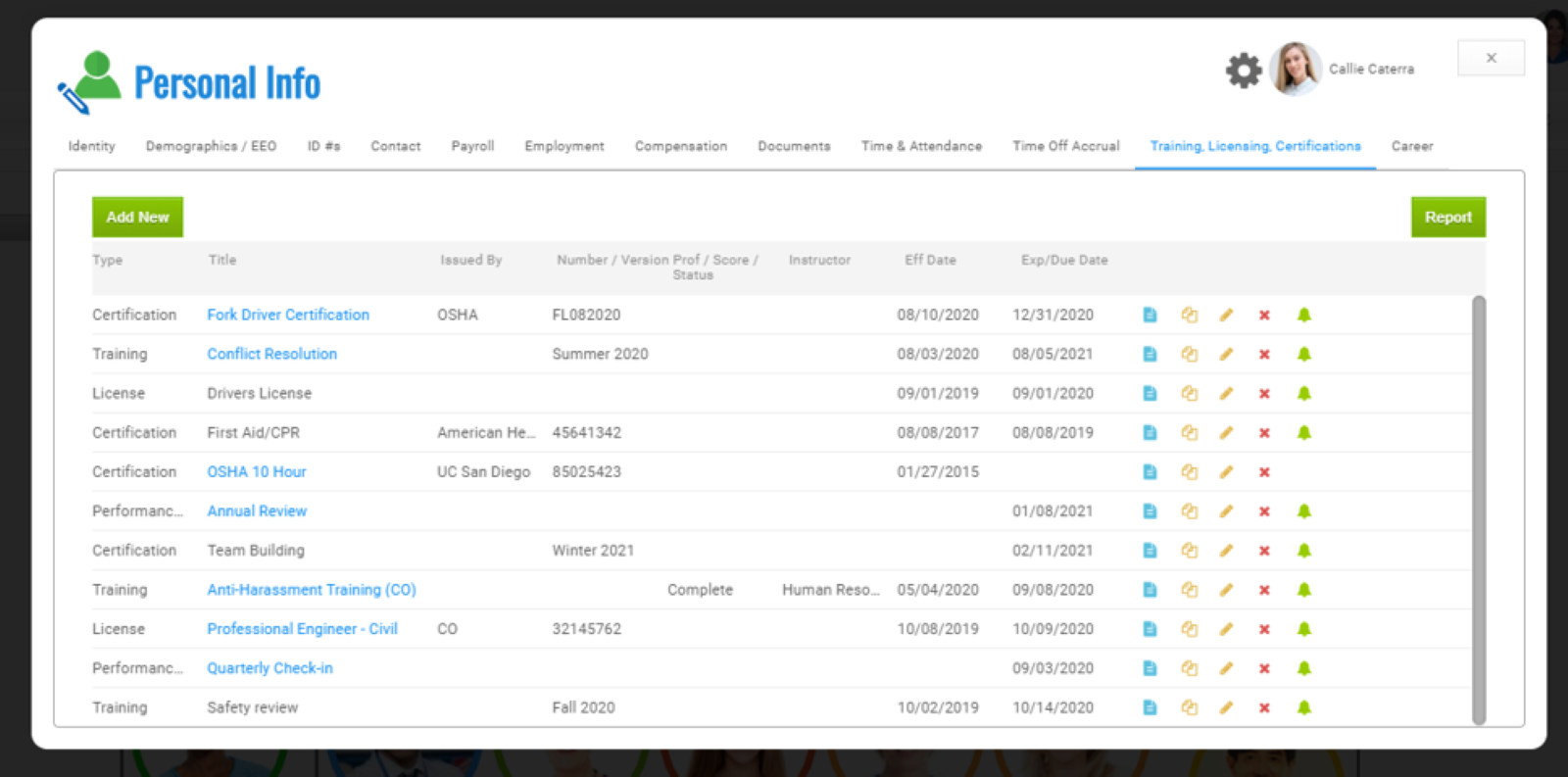This screenshot has width=1568, height=777.
Task: Edit the Safety review training row
Action: [x=1226, y=706]
